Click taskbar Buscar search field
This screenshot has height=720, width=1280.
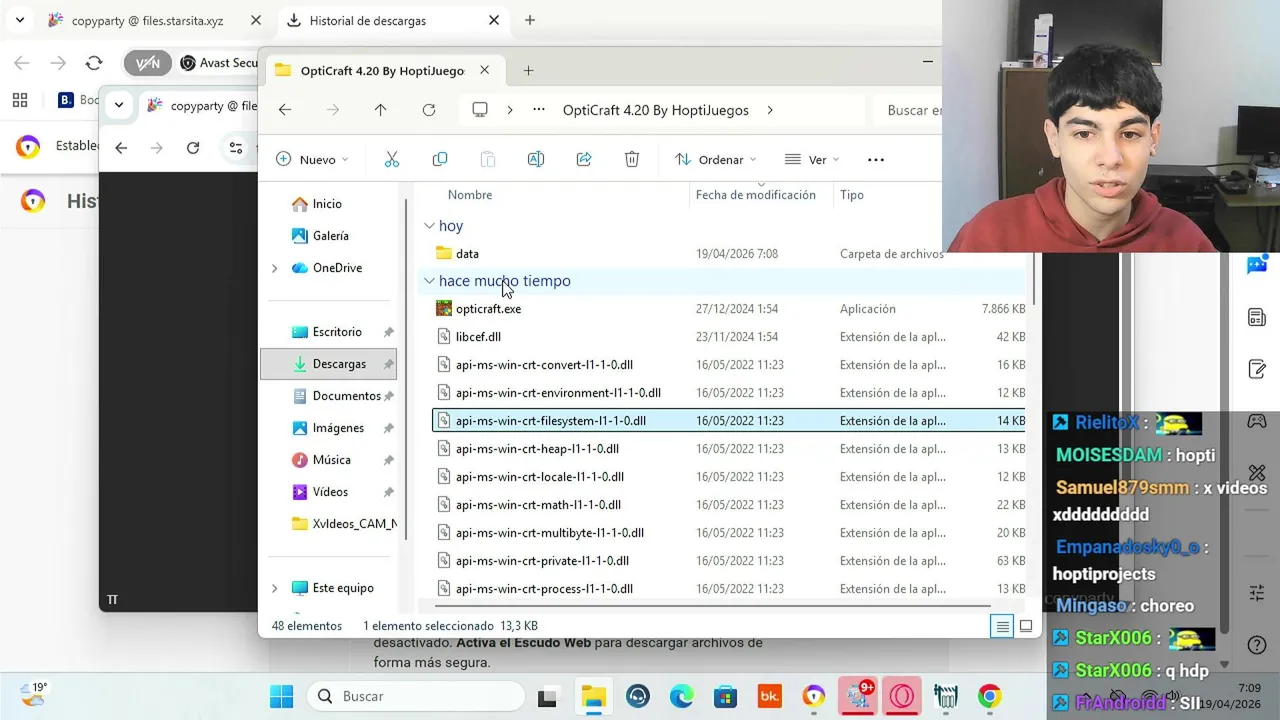[x=415, y=696]
